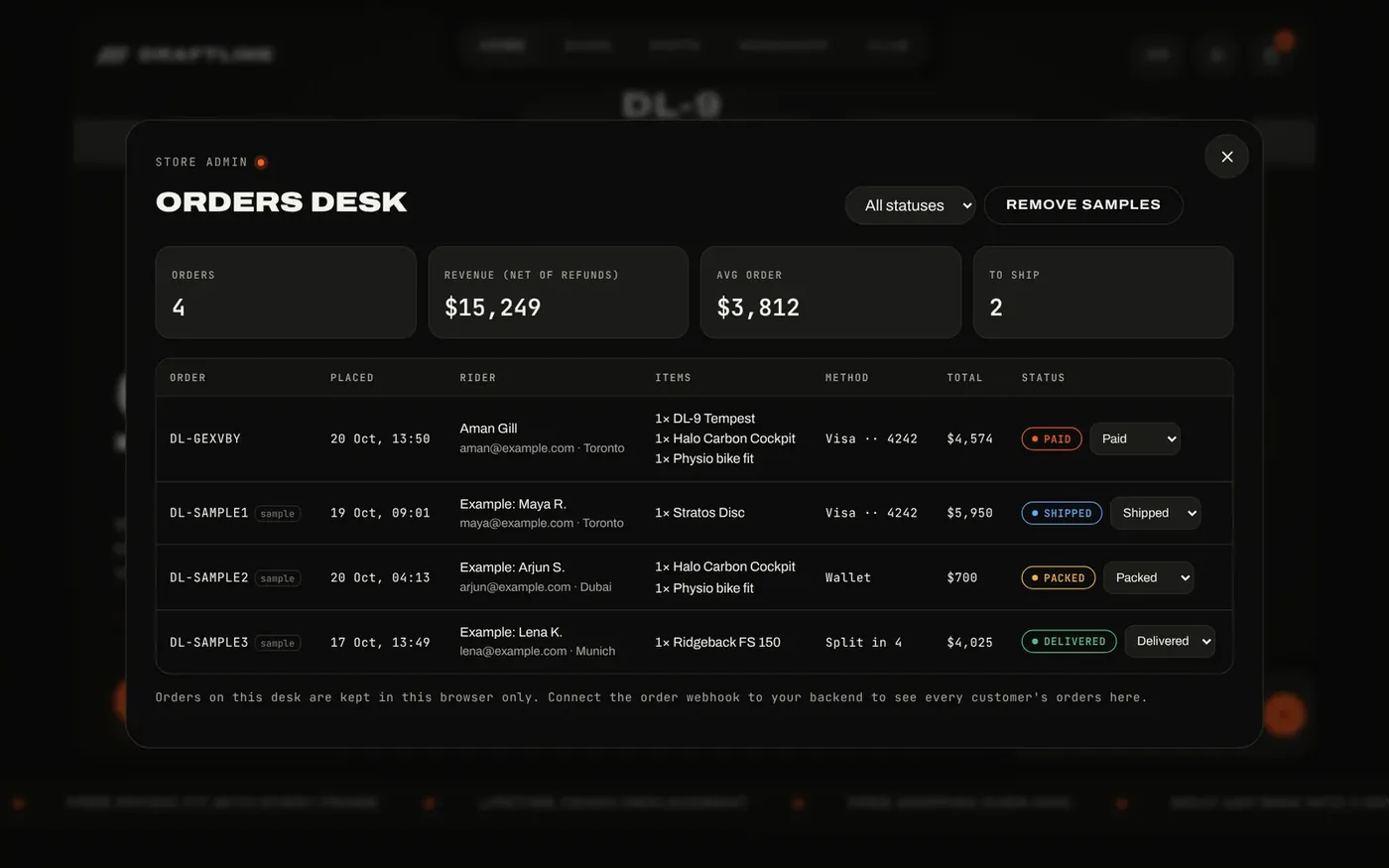Click the item 1× DL-9 Tempest

click(704, 419)
